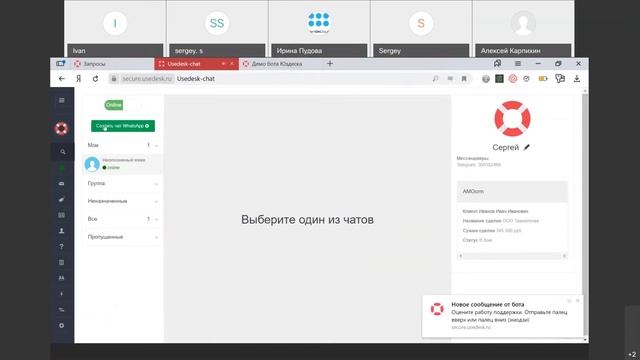The image size is (640, 360).
Task: Click the Telegram messenger ID text
Action: pos(478,165)
